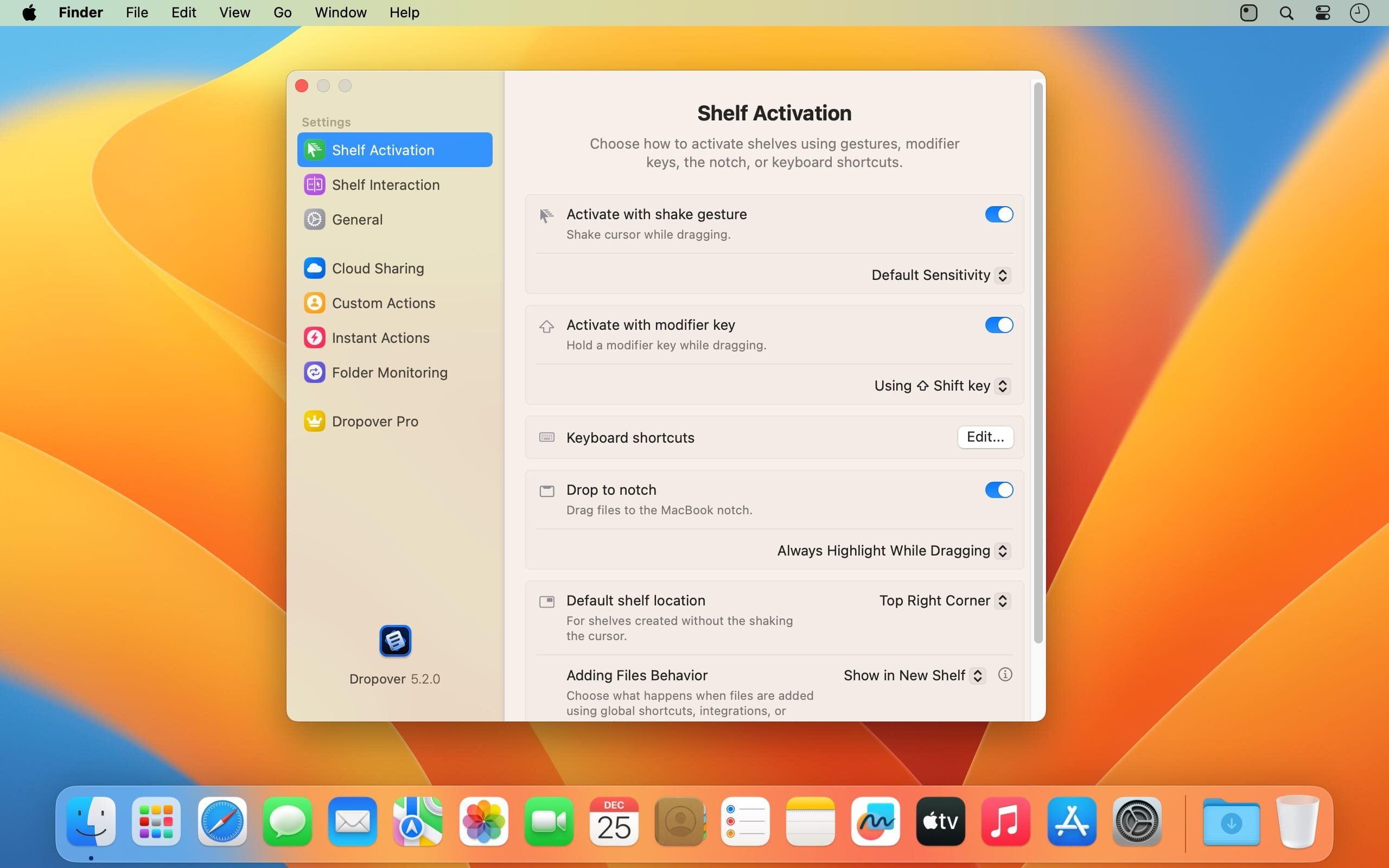Open Instant Actions lightning icon
The image size is (1389, 868).
[x=314, y=337]
